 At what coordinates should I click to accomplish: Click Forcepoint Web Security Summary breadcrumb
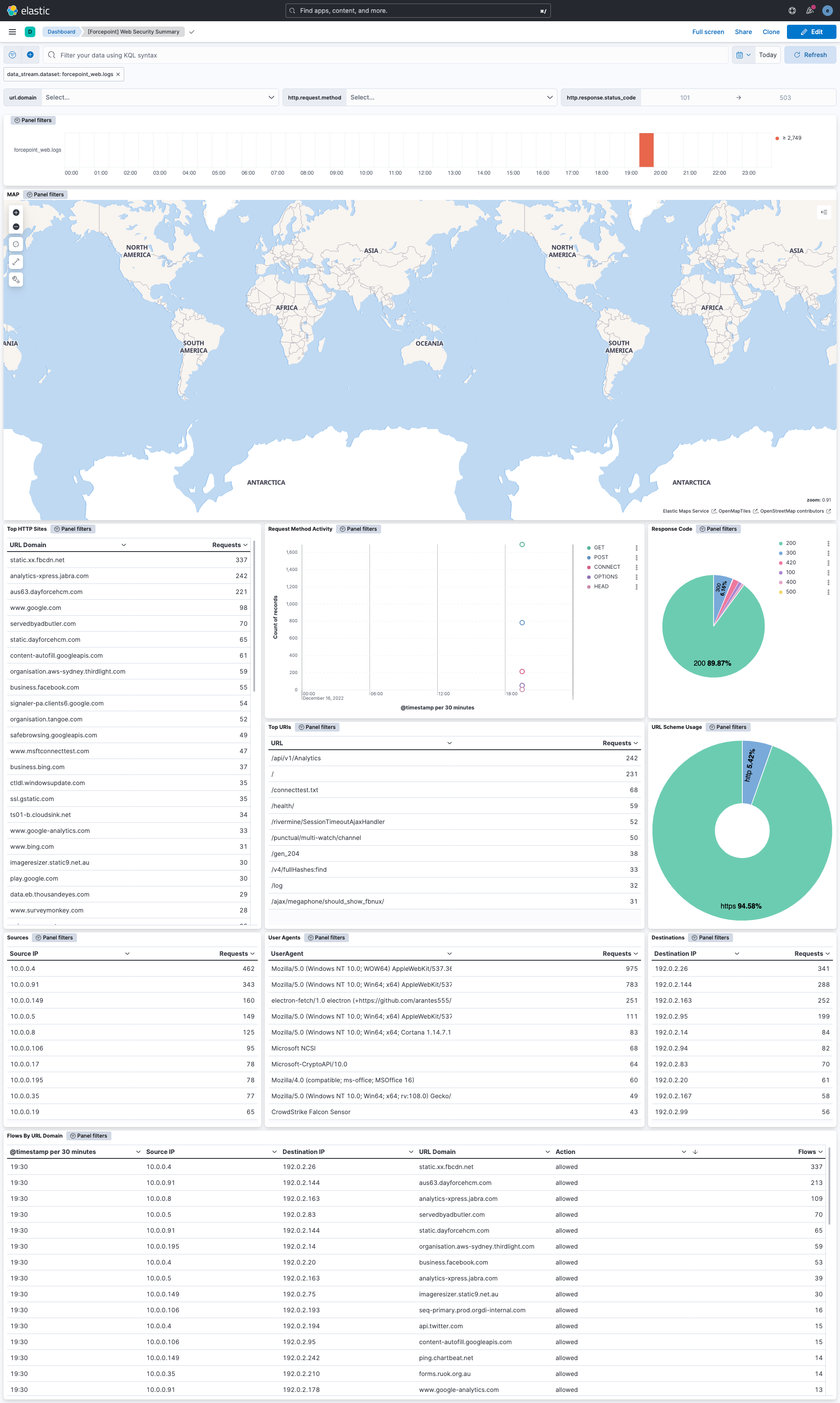point(134,32)
